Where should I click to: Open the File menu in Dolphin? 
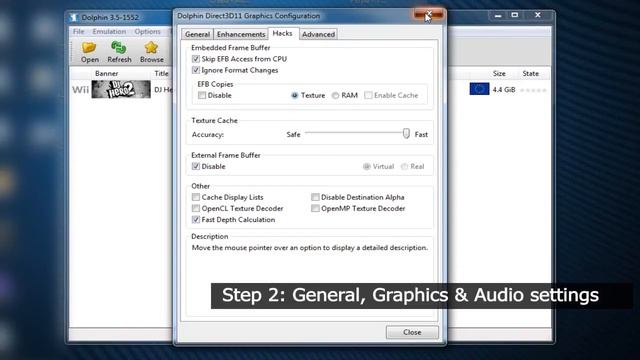tap(78, 31)
